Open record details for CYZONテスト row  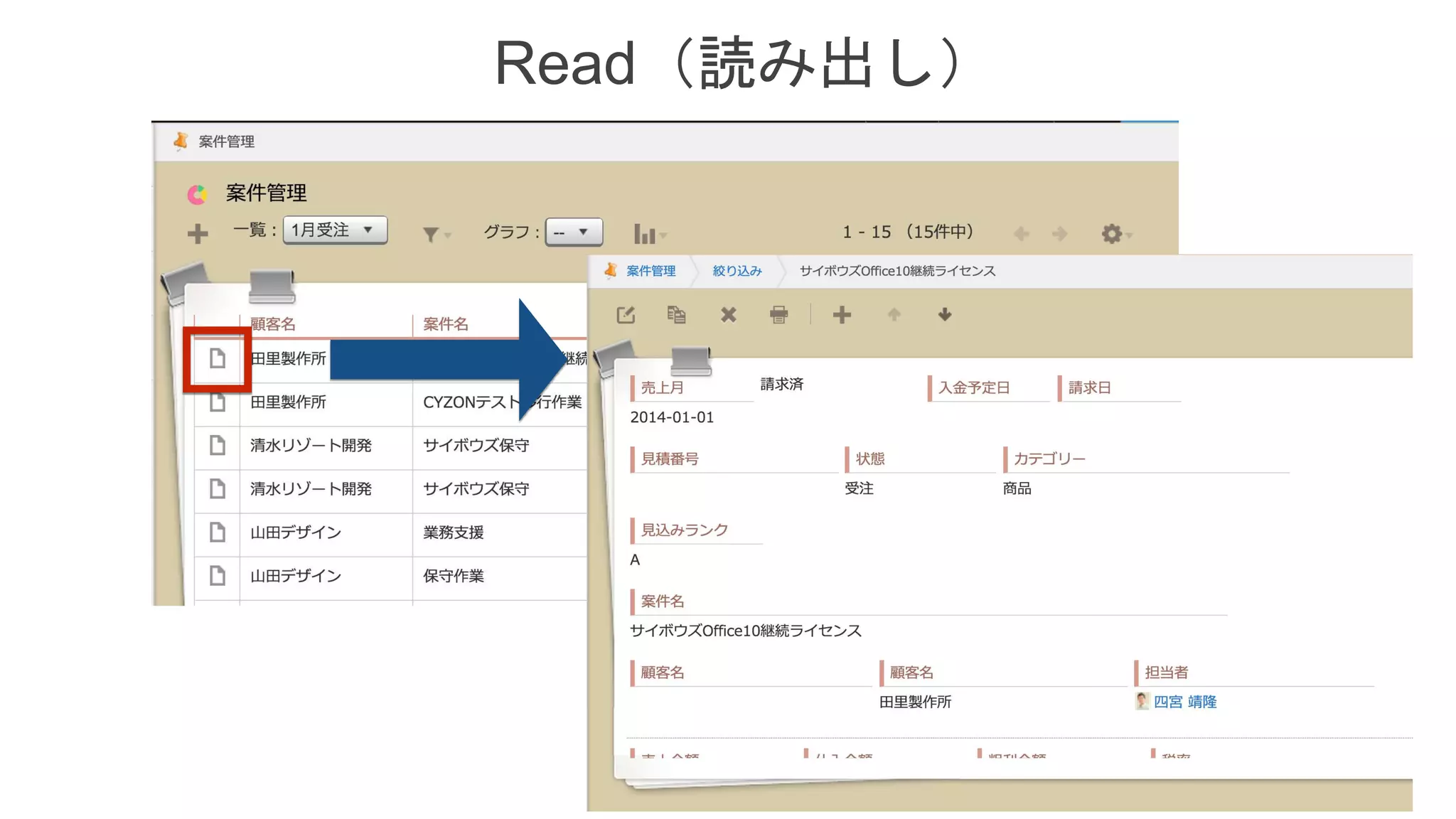(x=218, y=402)
